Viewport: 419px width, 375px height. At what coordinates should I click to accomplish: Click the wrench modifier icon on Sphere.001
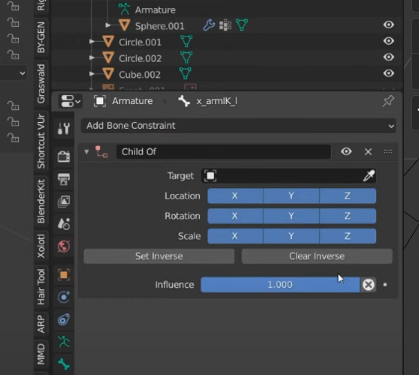coord(209,25)
